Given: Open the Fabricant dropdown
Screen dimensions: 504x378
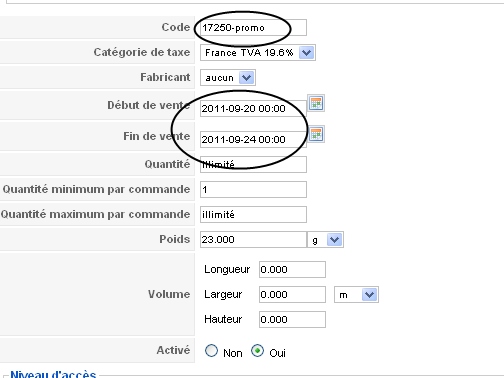Looking at the screenshot, I should pyautogui.click(x=228, y=78).
